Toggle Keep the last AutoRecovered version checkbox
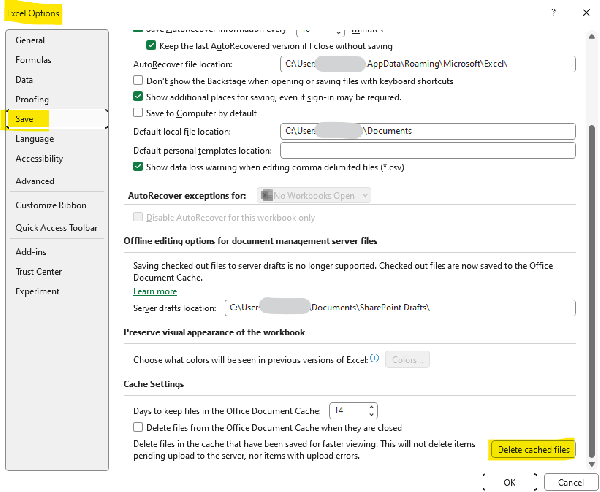 (x=152, y=46)
